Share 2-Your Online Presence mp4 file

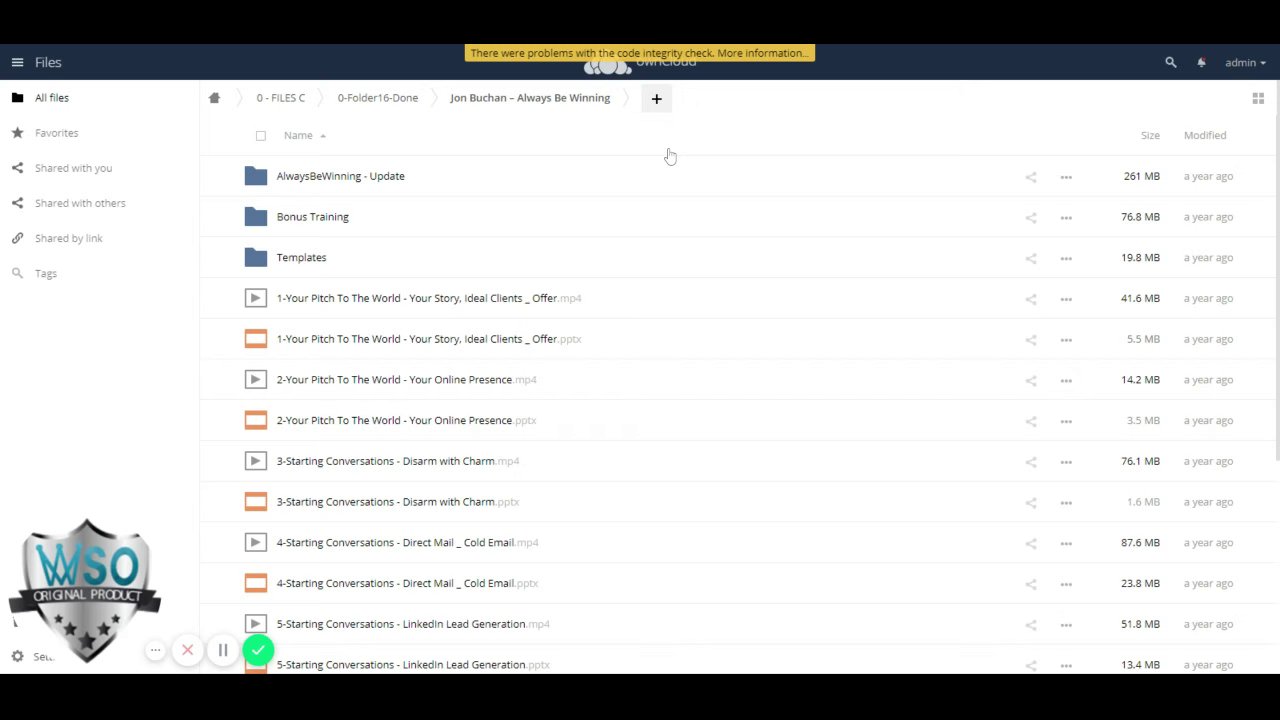(1031, 380)
